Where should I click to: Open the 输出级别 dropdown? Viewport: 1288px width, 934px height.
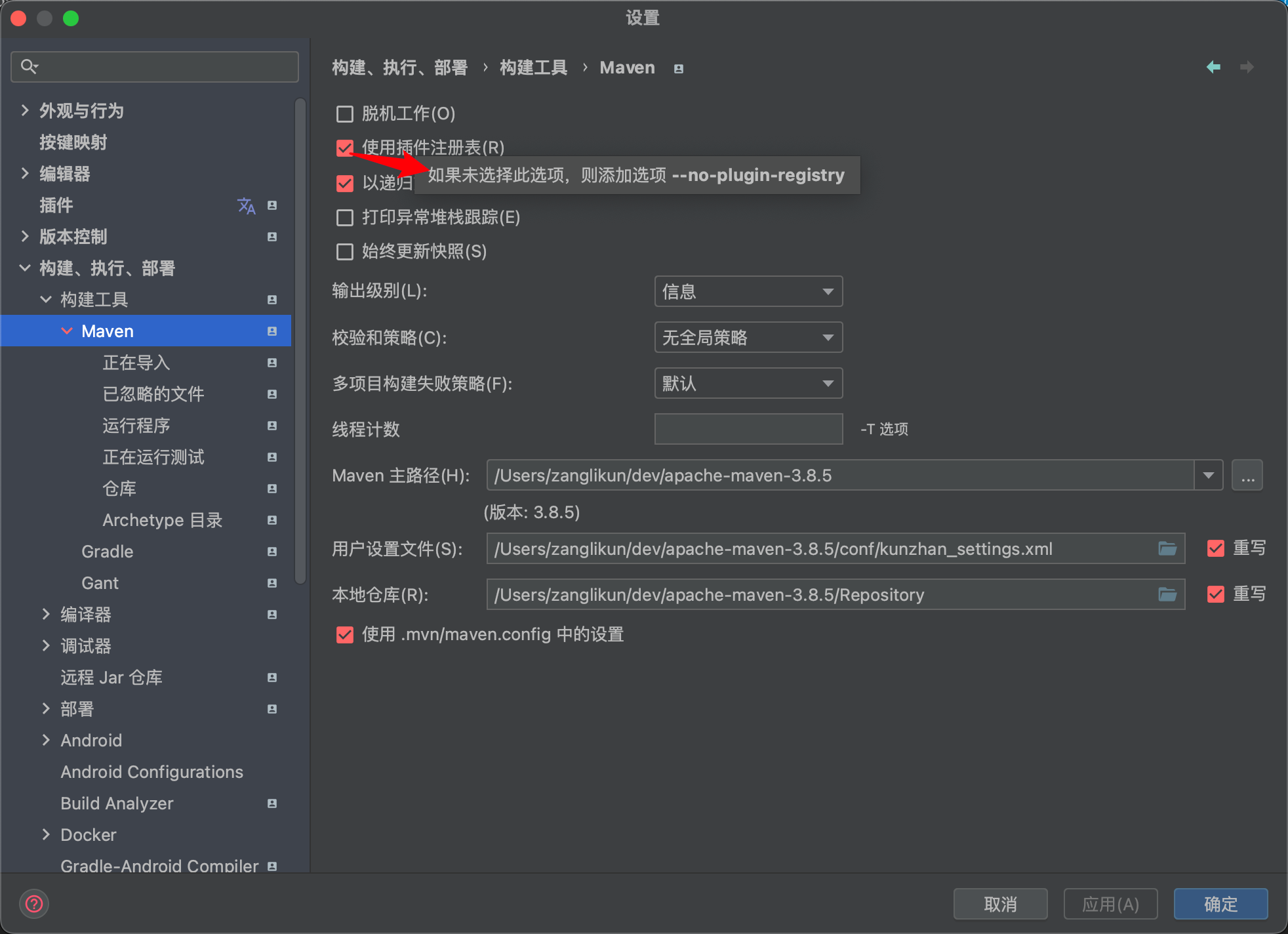pos(748,291)
